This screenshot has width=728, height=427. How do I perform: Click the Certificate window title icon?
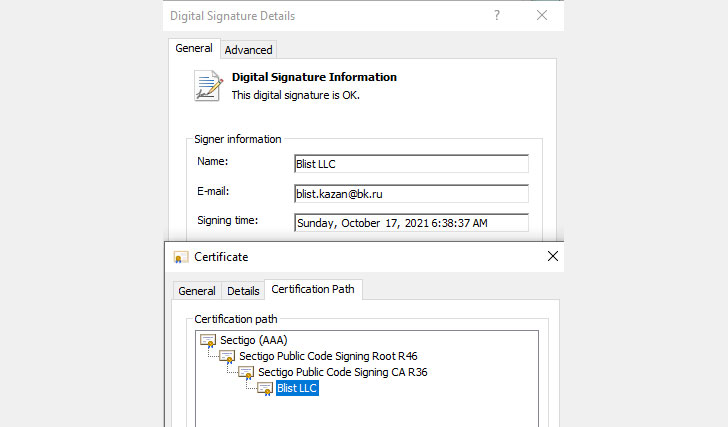click(x=180, y=257)
